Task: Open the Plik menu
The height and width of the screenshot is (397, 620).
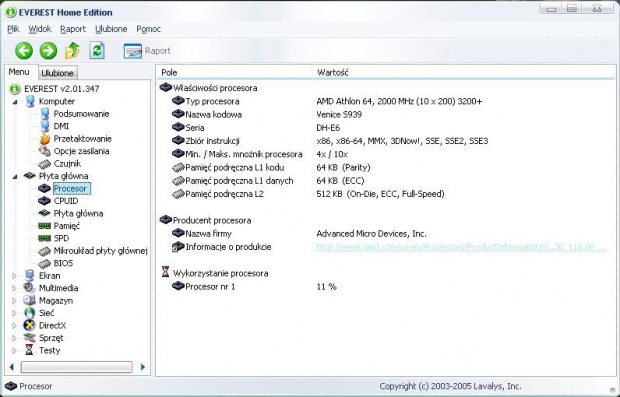Action: point(13,29)
